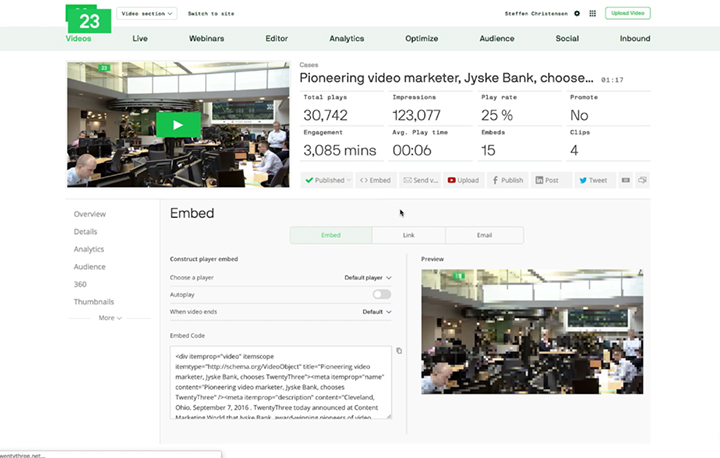
Task: Copy embed code with the clipboard icon
Action: click(x=399, y=351)
